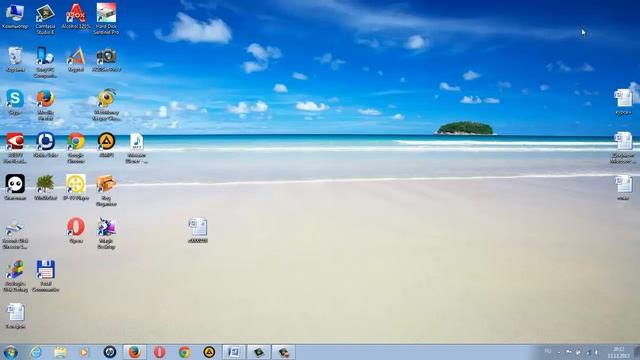The width and height of the screenshot is (640, 360).
Task: Open Alcohol 120% shortcut
Action: (x=76, y=16)
